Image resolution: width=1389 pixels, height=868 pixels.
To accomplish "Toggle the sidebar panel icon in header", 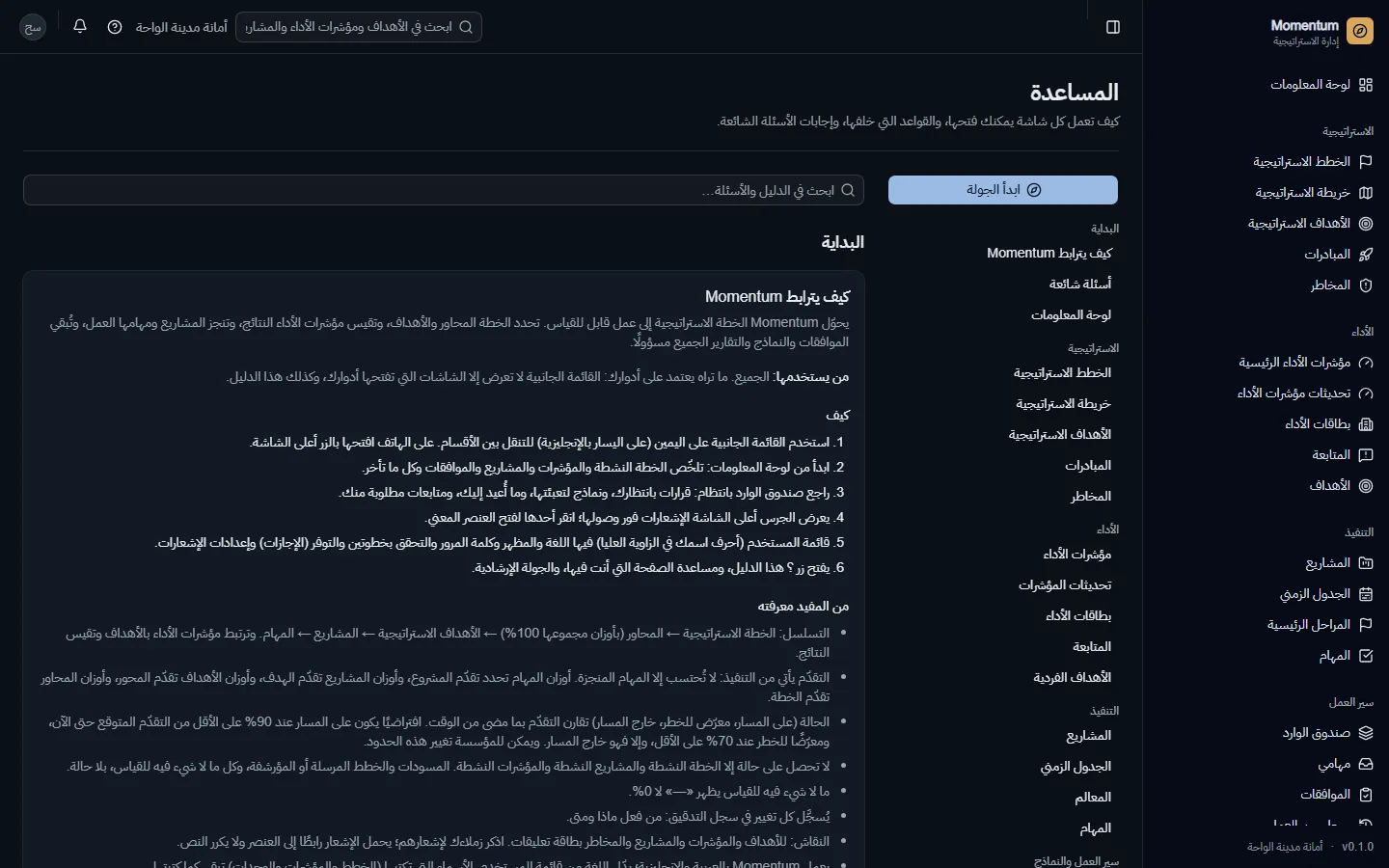I will tap(1113, 27).
